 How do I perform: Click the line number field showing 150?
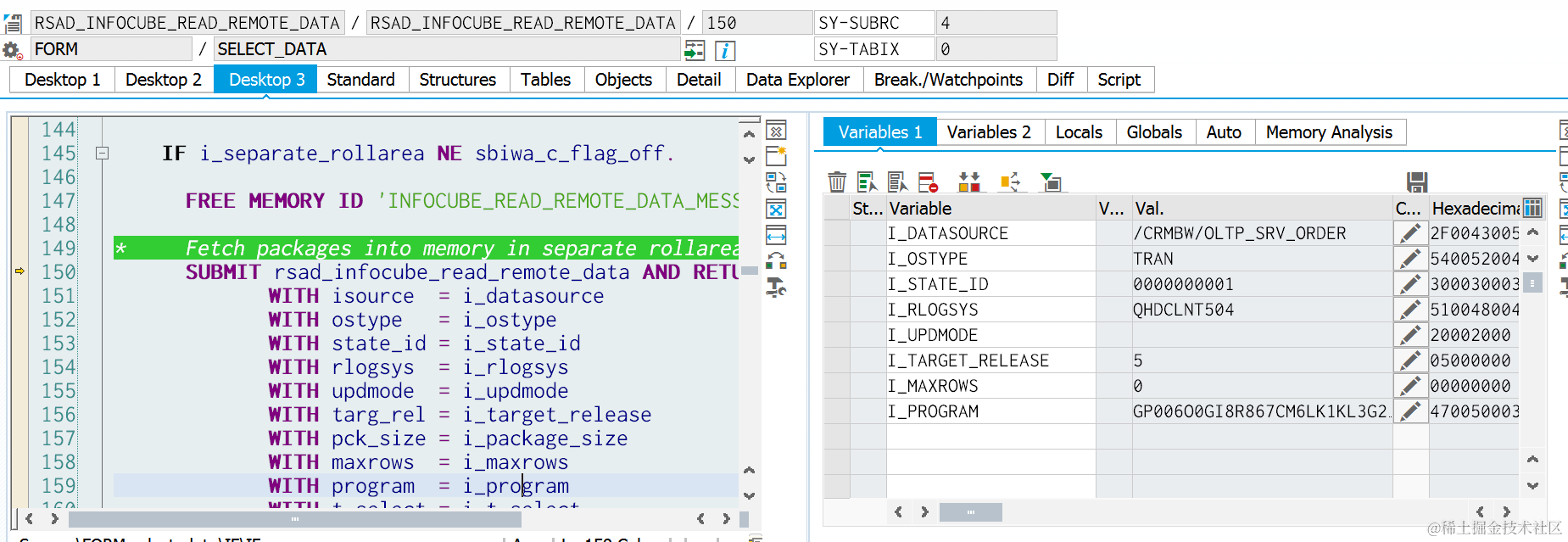[757, 23]
